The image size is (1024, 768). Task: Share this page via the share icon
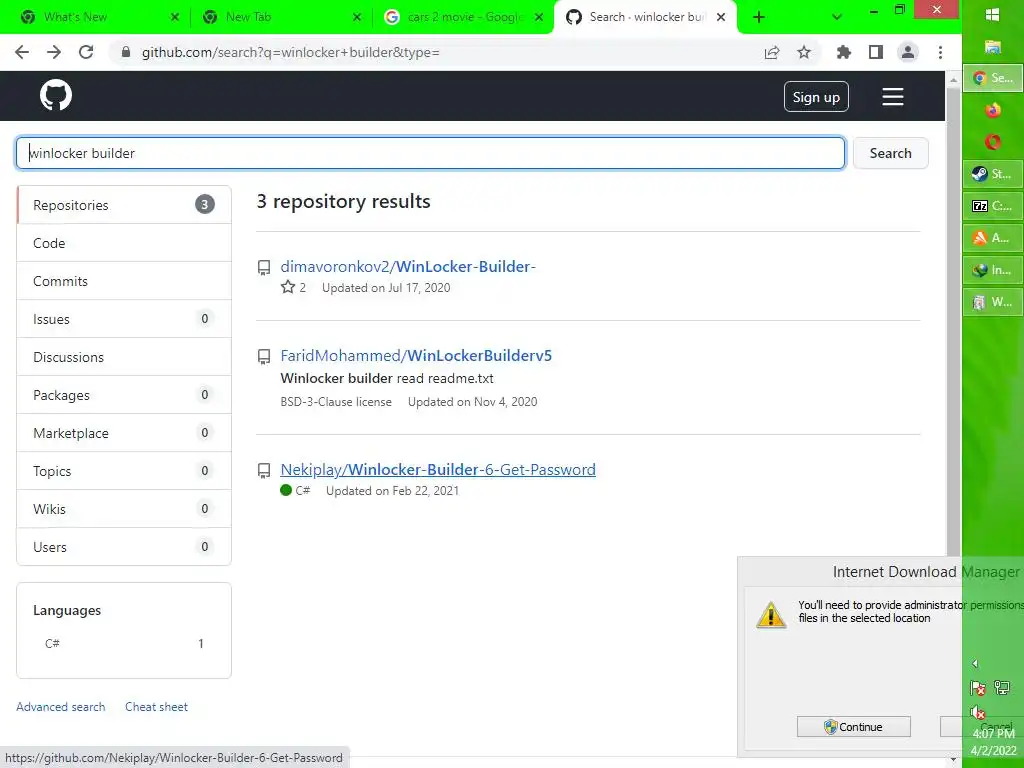click(x=772, y=52)
